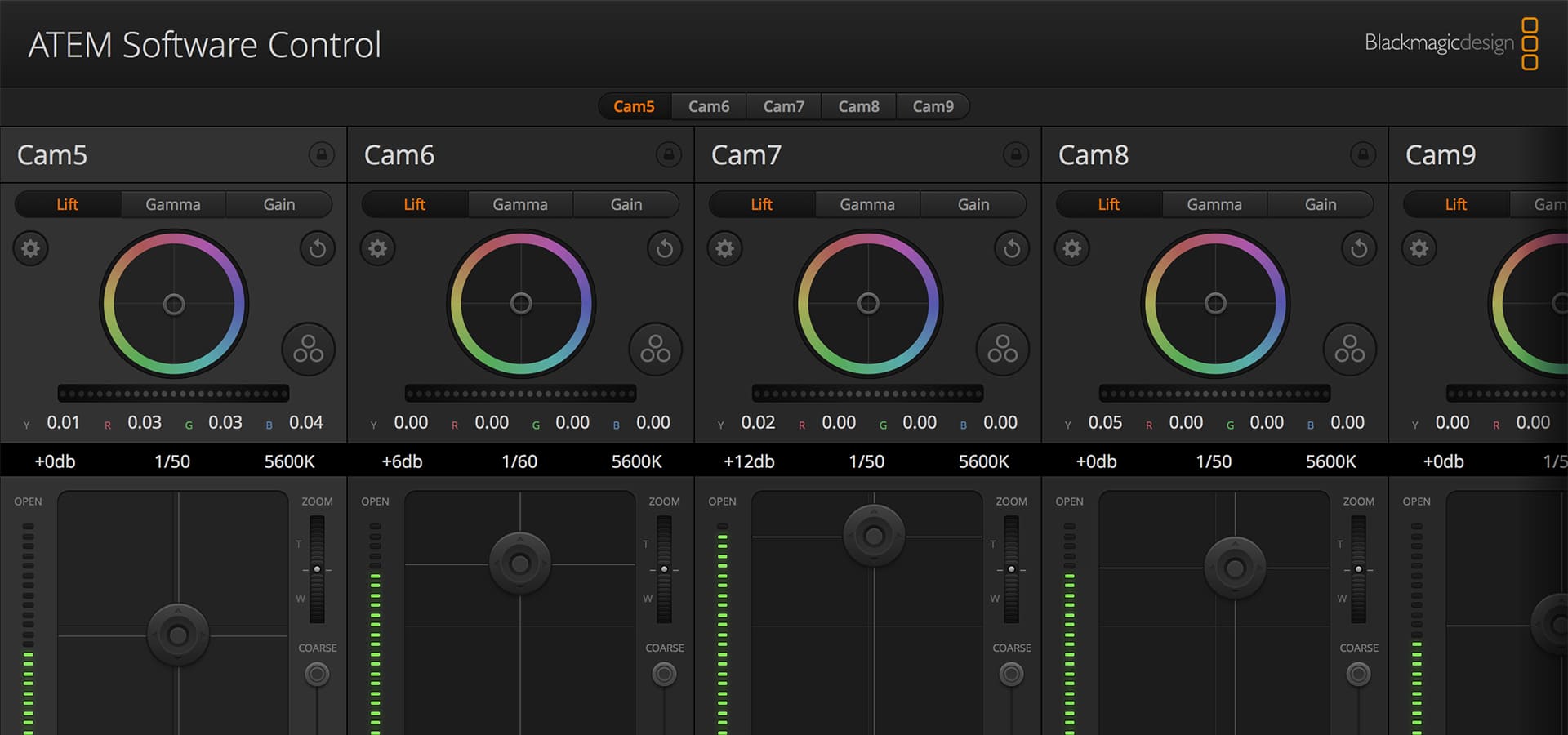This screenshot has width=1568, height=735.
Task: Toggle the Cam8 lock button
Action: coord(1363,154)
